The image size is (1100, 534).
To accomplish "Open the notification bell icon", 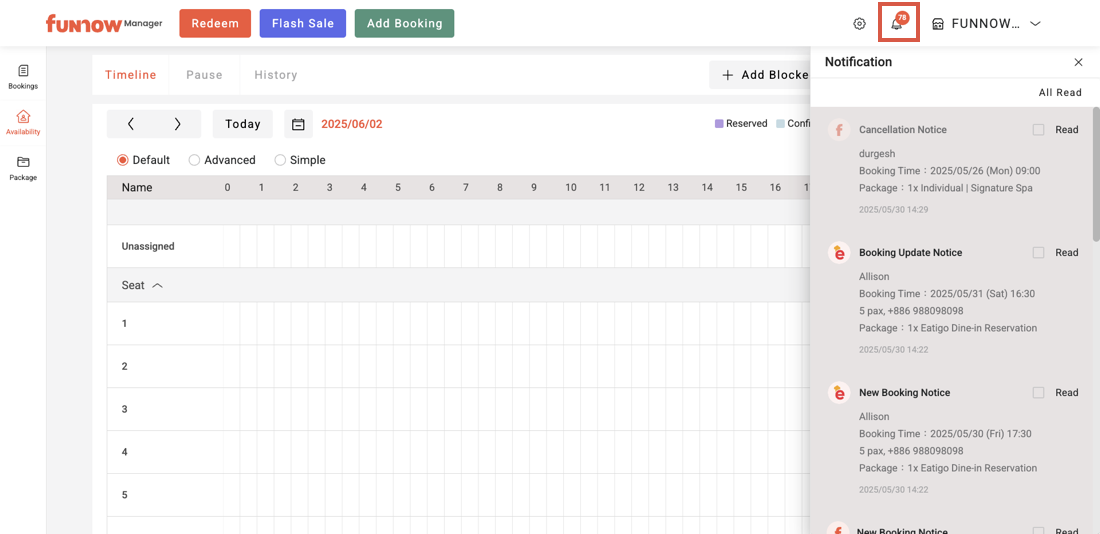I will coord(897,24).
